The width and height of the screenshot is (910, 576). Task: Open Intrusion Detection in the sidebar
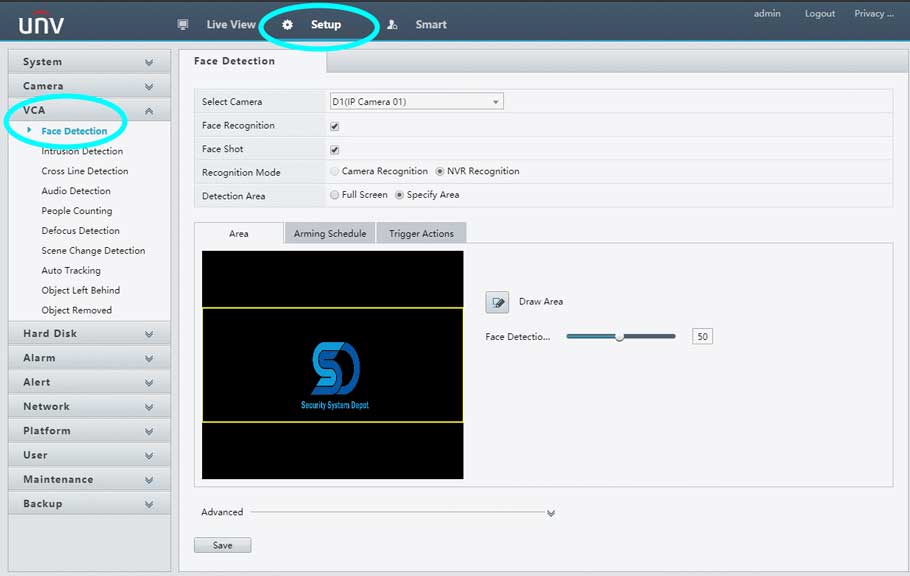click(82, 152)
